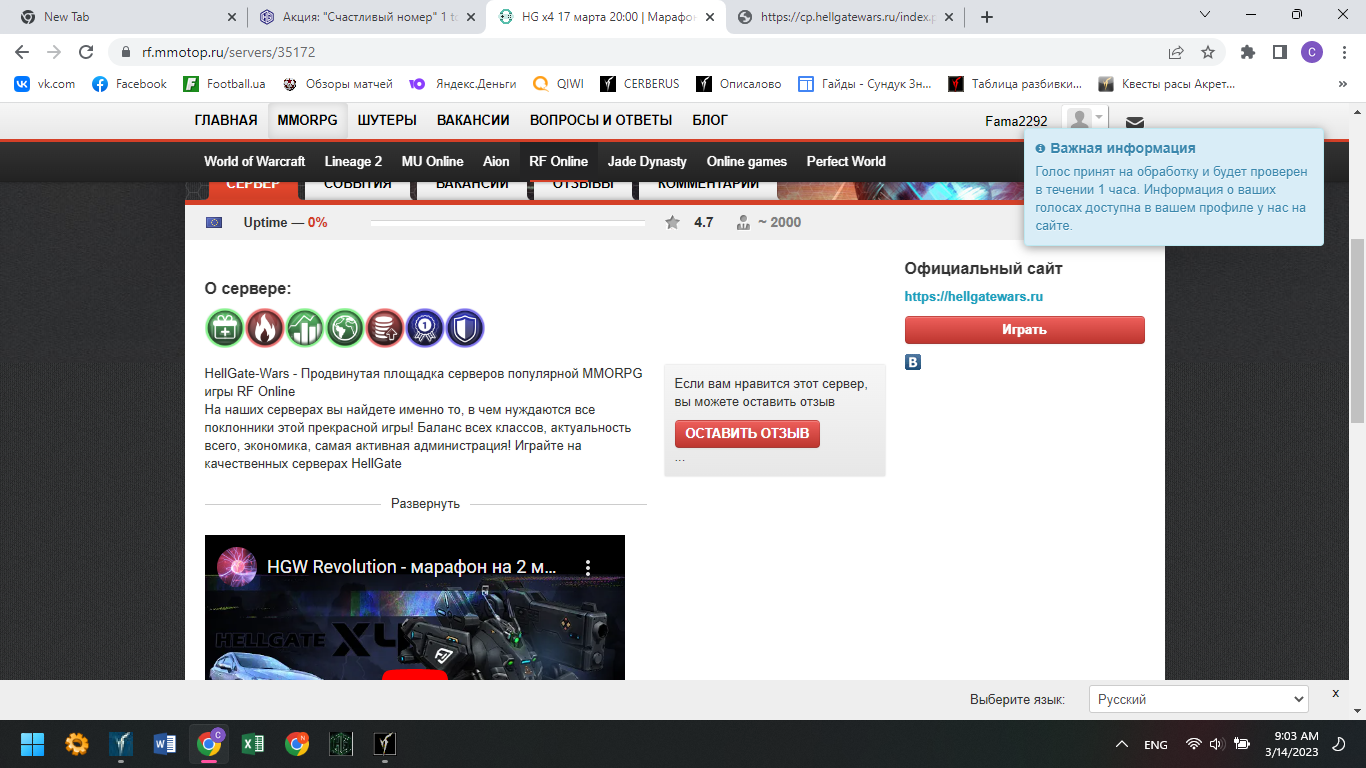Click the green globe badge icon
The image size is (1366, 768).
coord(345,328)
